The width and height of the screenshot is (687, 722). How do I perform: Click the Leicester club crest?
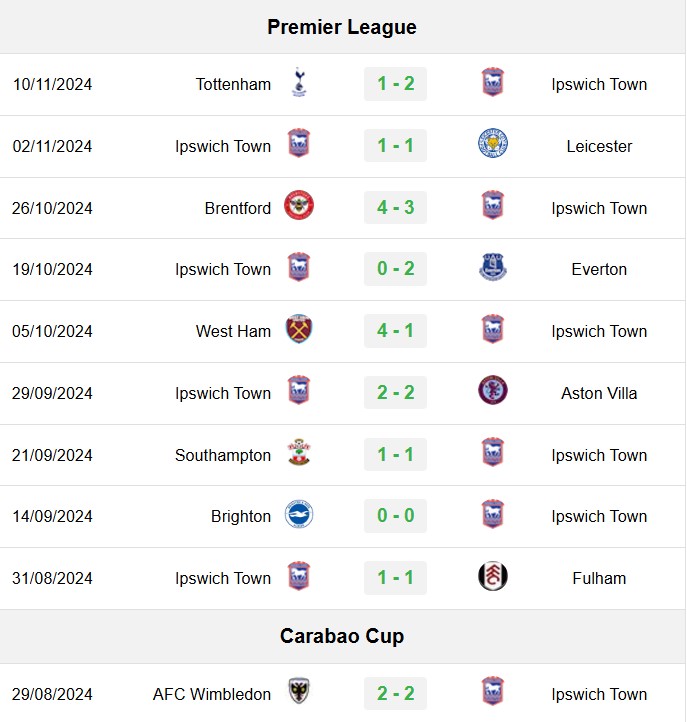tap(493, 144)
